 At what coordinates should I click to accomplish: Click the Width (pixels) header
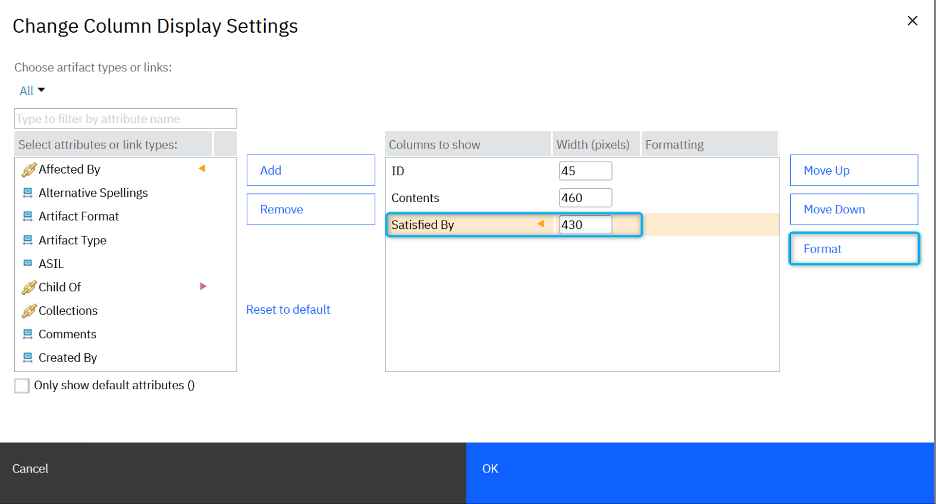pyautogui.click(x=596, y=145)
